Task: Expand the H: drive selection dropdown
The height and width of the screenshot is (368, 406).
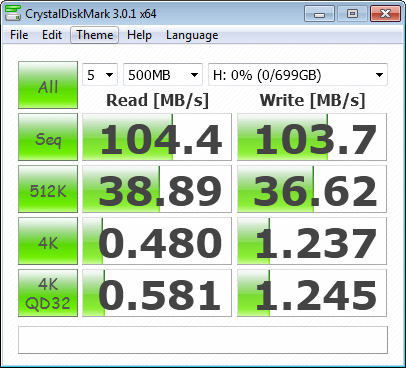Action: tap(298, 75)
